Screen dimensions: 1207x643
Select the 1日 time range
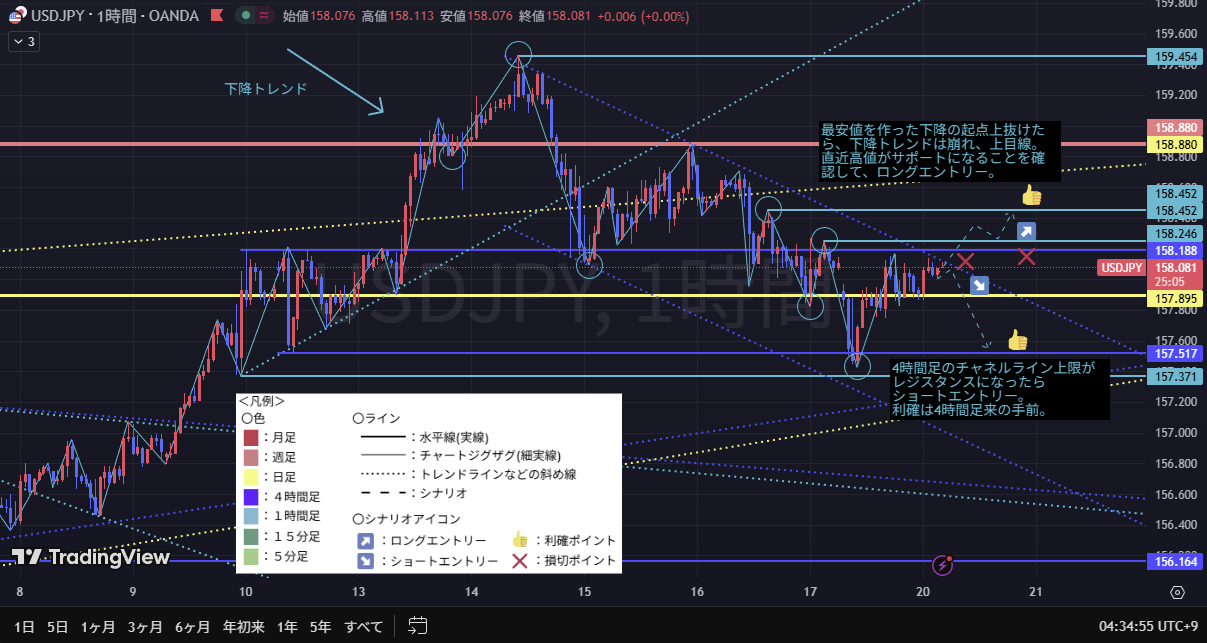[x=24, y=627]
